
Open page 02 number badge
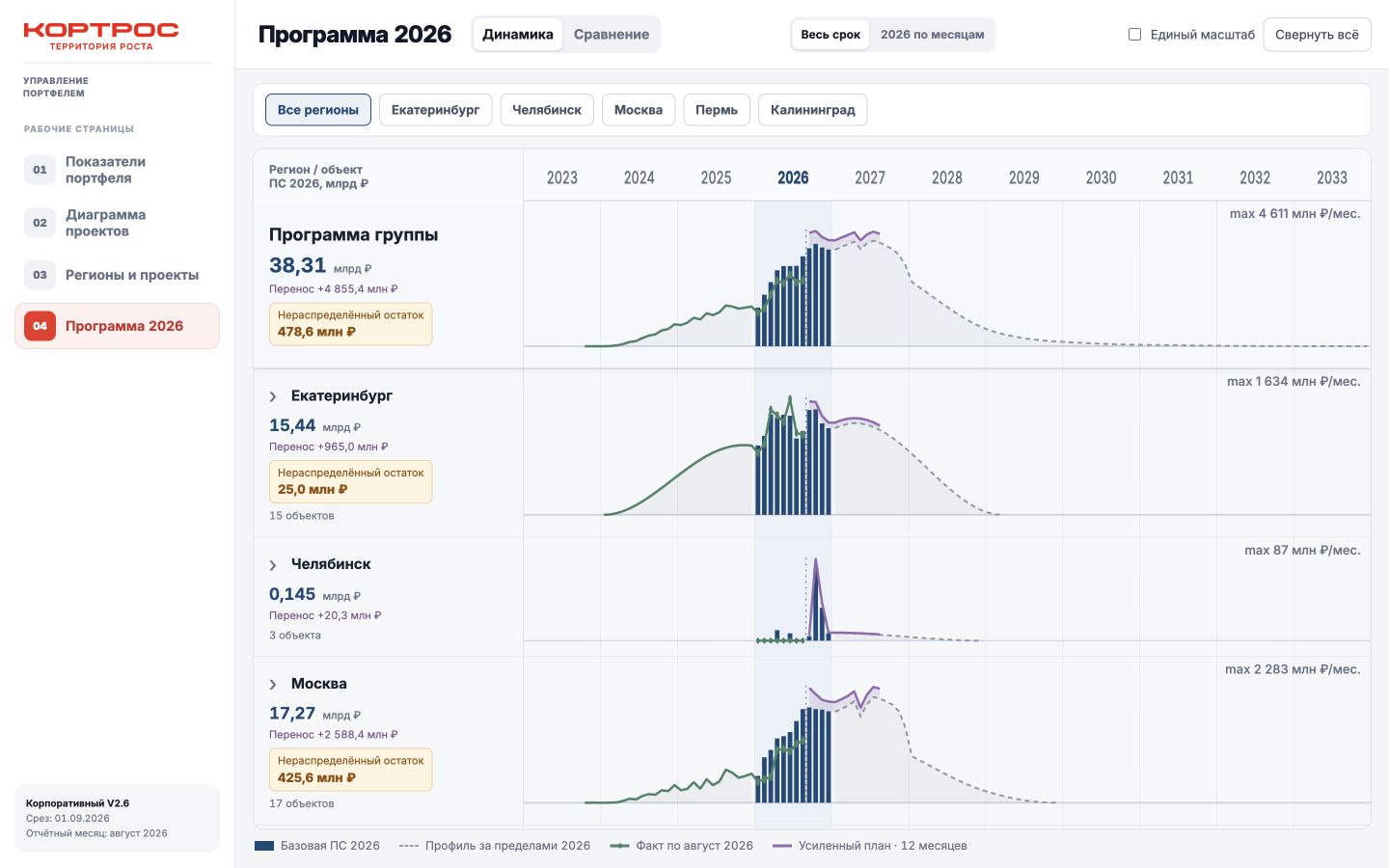[40, 223]
